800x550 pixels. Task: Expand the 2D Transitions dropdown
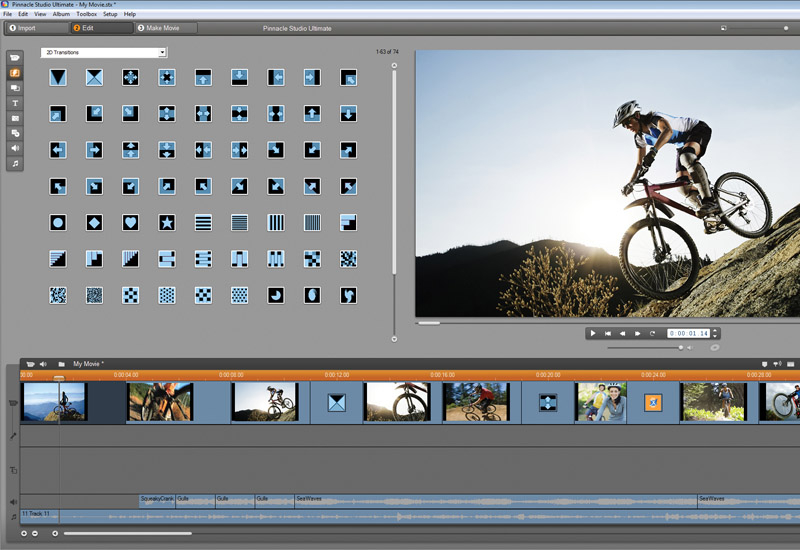click(x=162, y=52)
